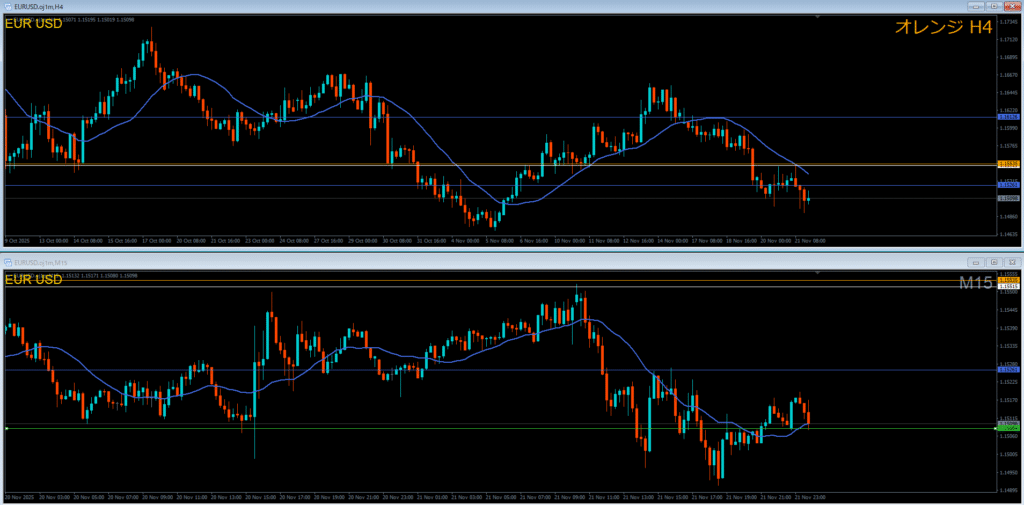Click the EURUSD H4 chart window icon

point(8,5)
